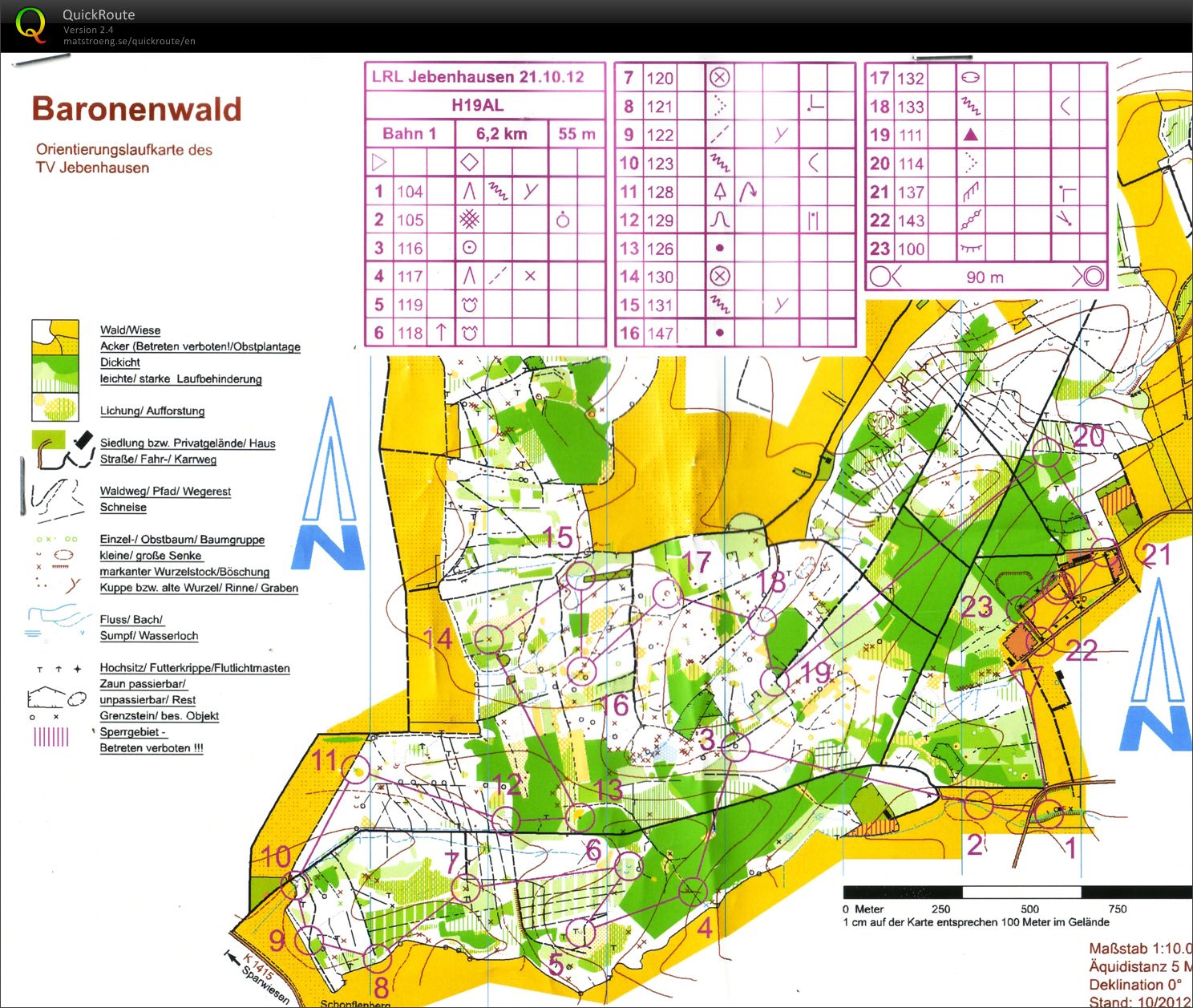Screen dimensions: 1193x1008
Task: Click the control 3 circle on map
Action: [735, 747]
